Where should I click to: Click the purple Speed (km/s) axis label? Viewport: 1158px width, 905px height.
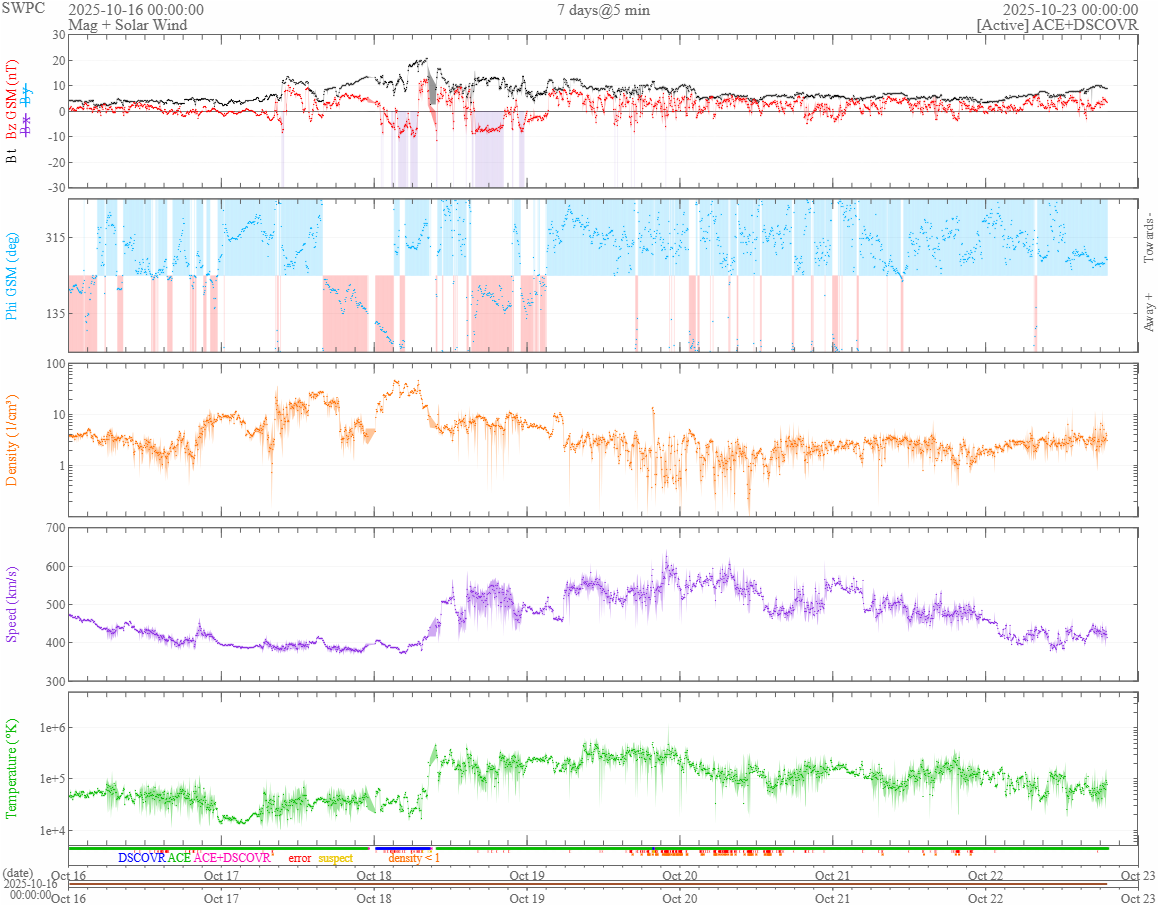coord(12,603)
